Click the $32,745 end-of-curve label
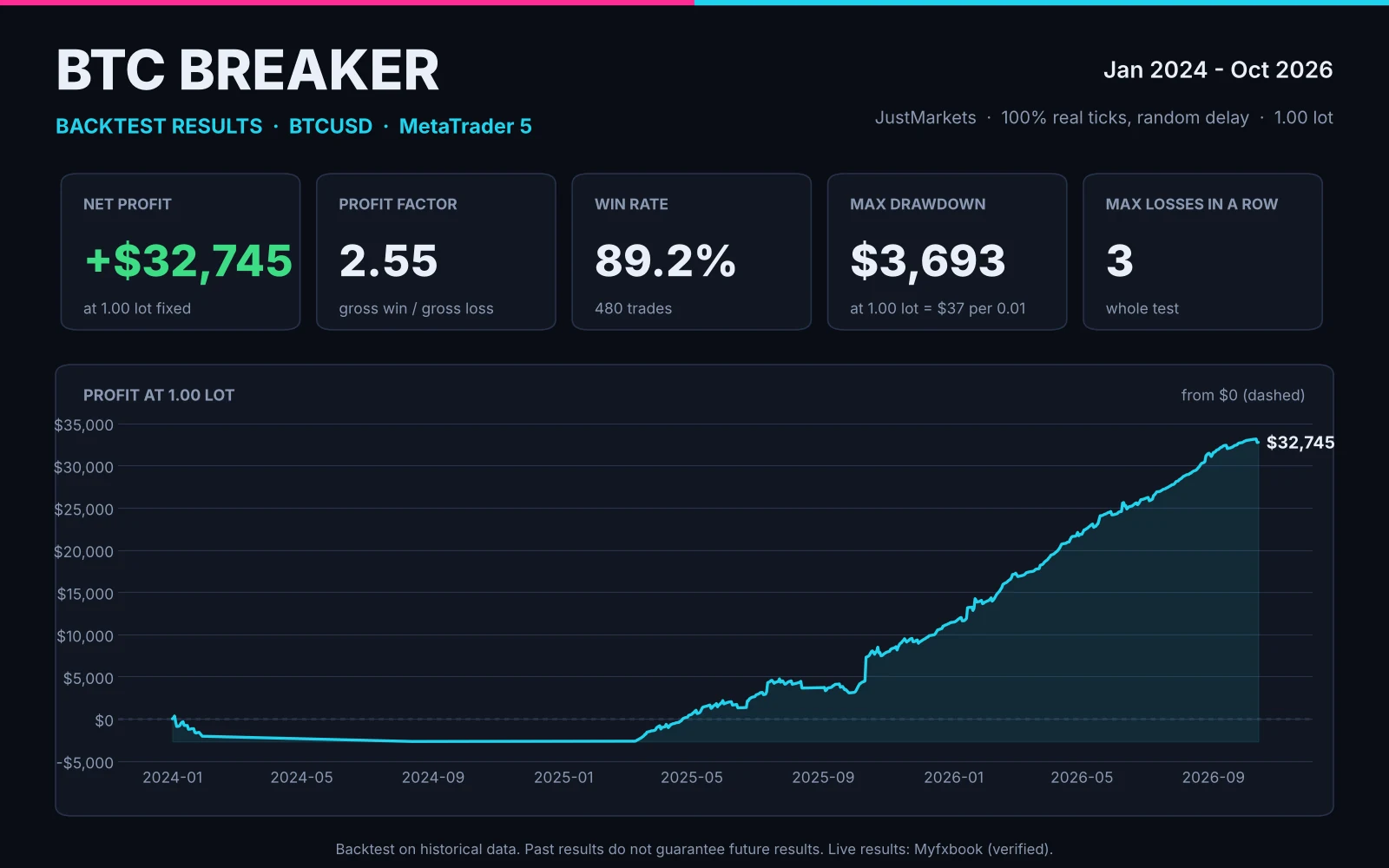Viewport: 1389px width, 868px height. pos(1300,443)
